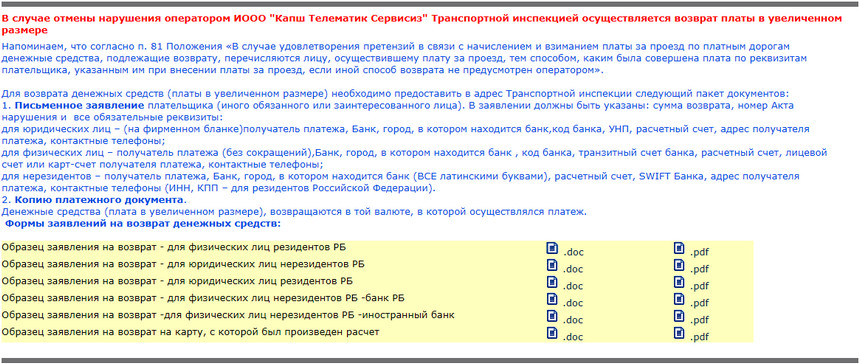Download .pdf link for юридических лиц нерезидентов РБ
The height and width of the screenshot is (364, 860).
click(699, 269)
